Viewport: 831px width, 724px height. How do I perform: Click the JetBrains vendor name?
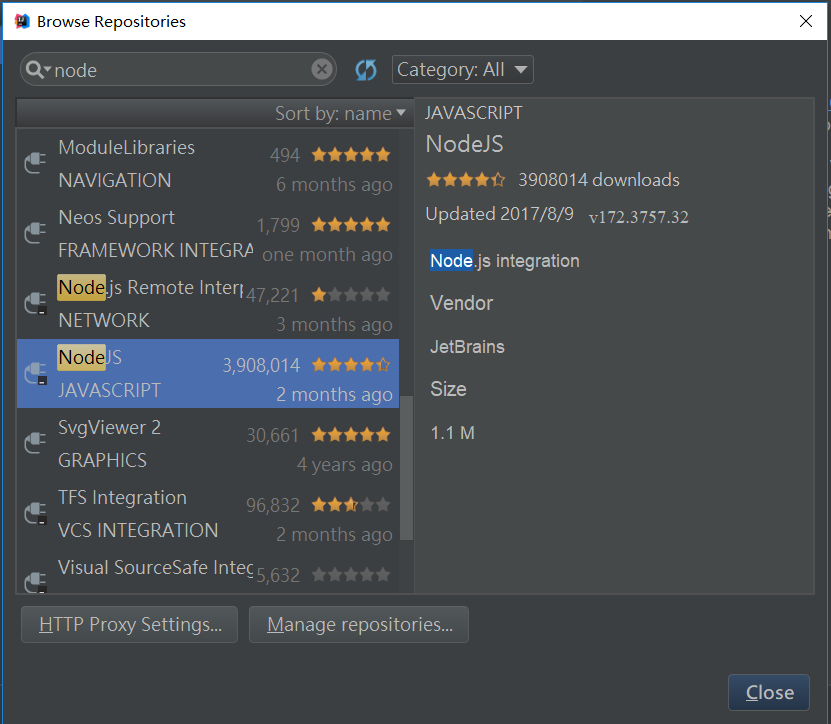click(467, 347)
